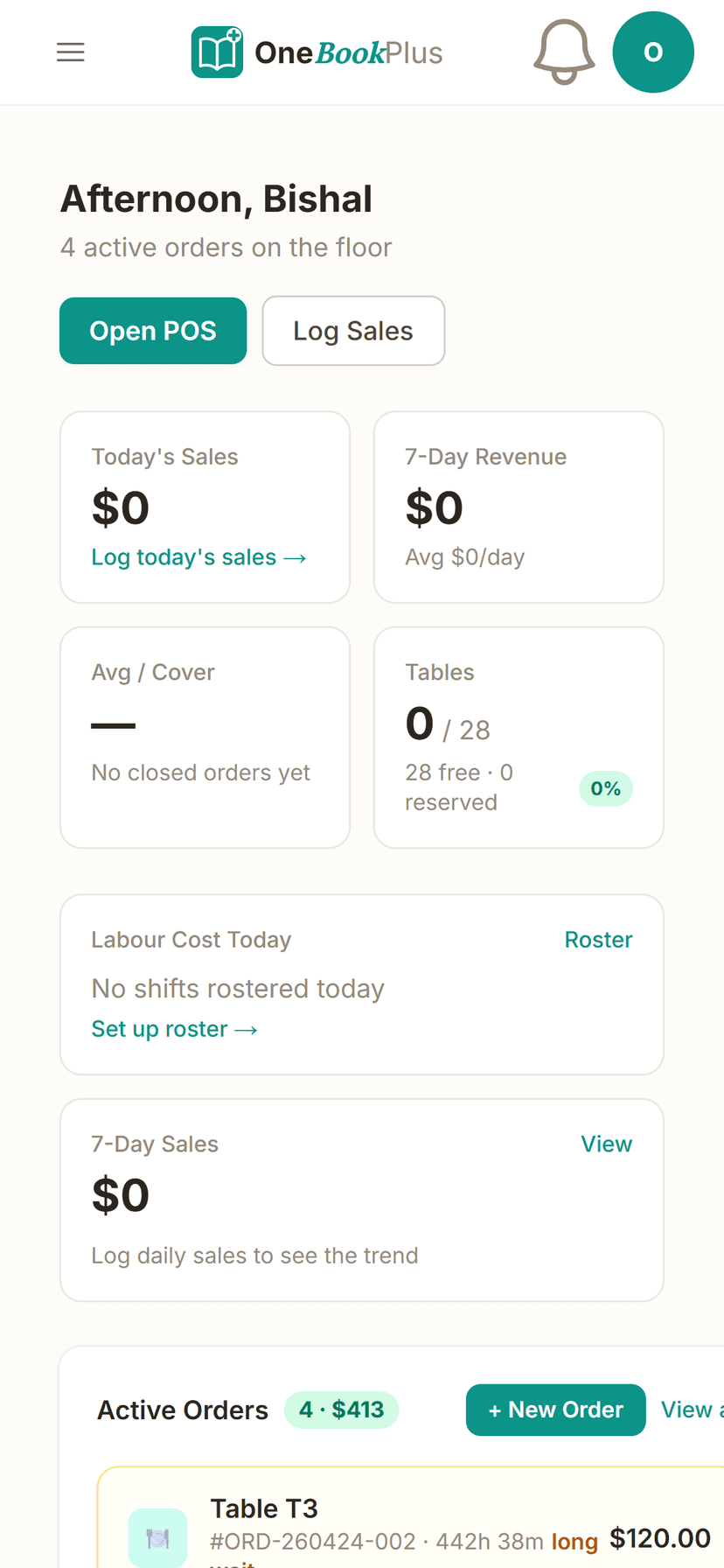Click Set up roster link
The image size is (724, 1568).
(175, 1029)
